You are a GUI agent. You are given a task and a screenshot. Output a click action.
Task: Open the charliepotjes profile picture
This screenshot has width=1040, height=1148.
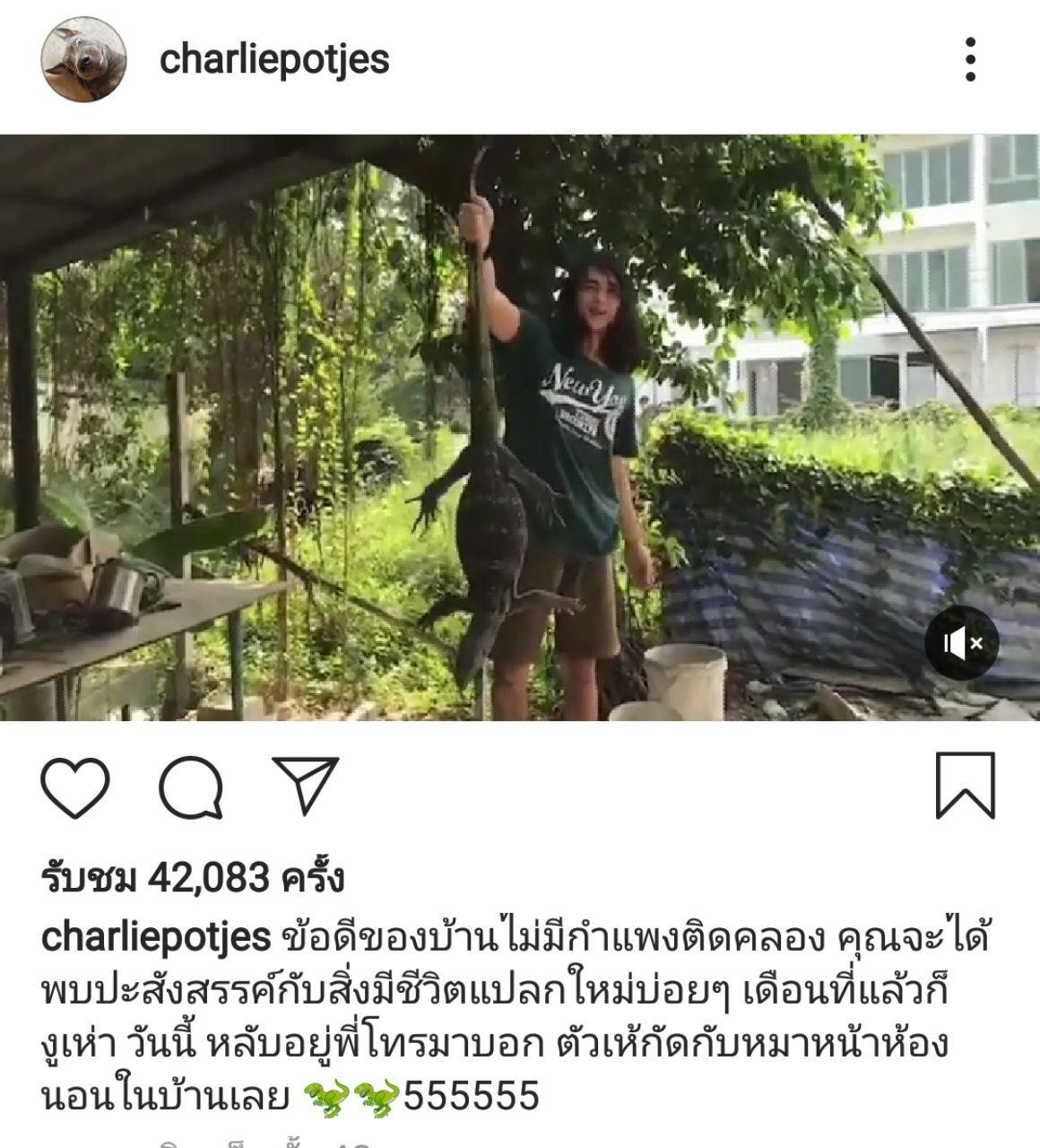pyautogui.click(x=83, y=59)
